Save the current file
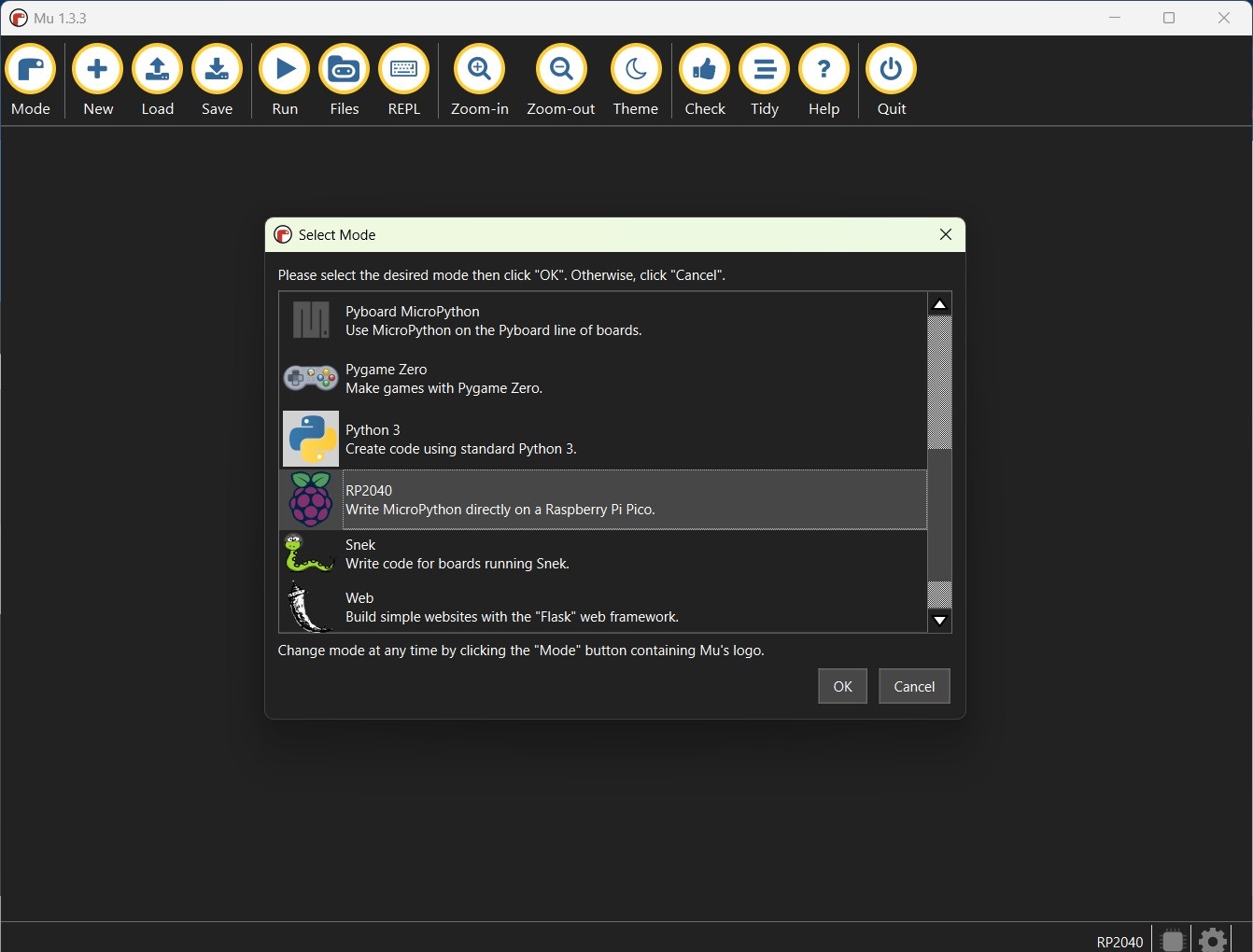The height and width of the screenshot is (952, 1253). click(x=218, y=81)
